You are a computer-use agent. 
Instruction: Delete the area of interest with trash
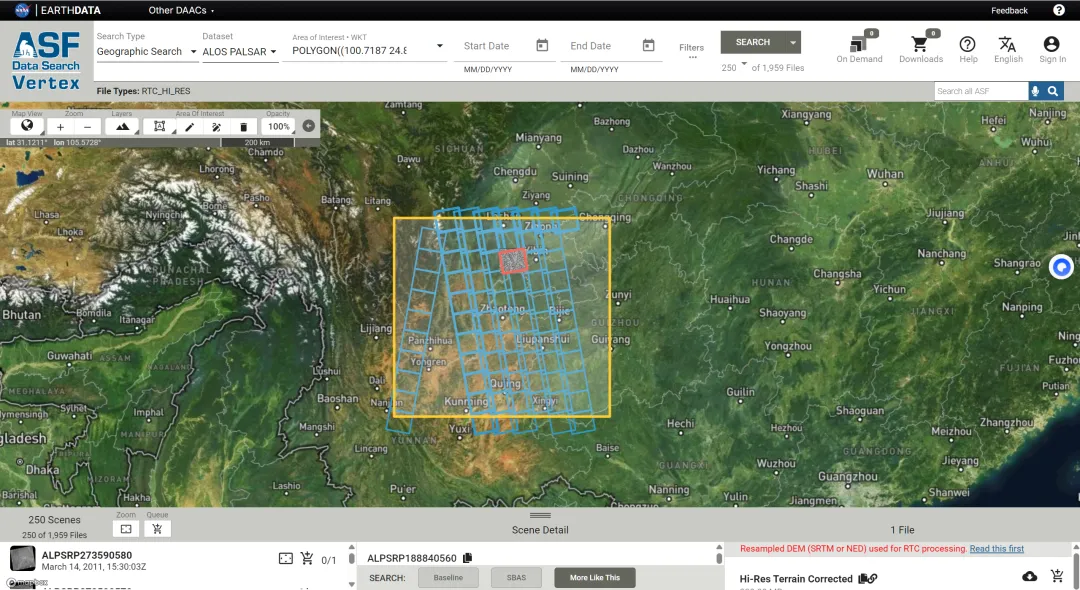click(x=243, y=127)
